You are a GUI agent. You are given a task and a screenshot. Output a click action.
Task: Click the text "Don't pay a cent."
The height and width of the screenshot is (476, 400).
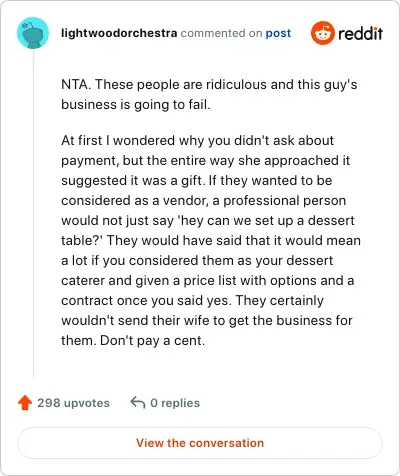[153, 340]
